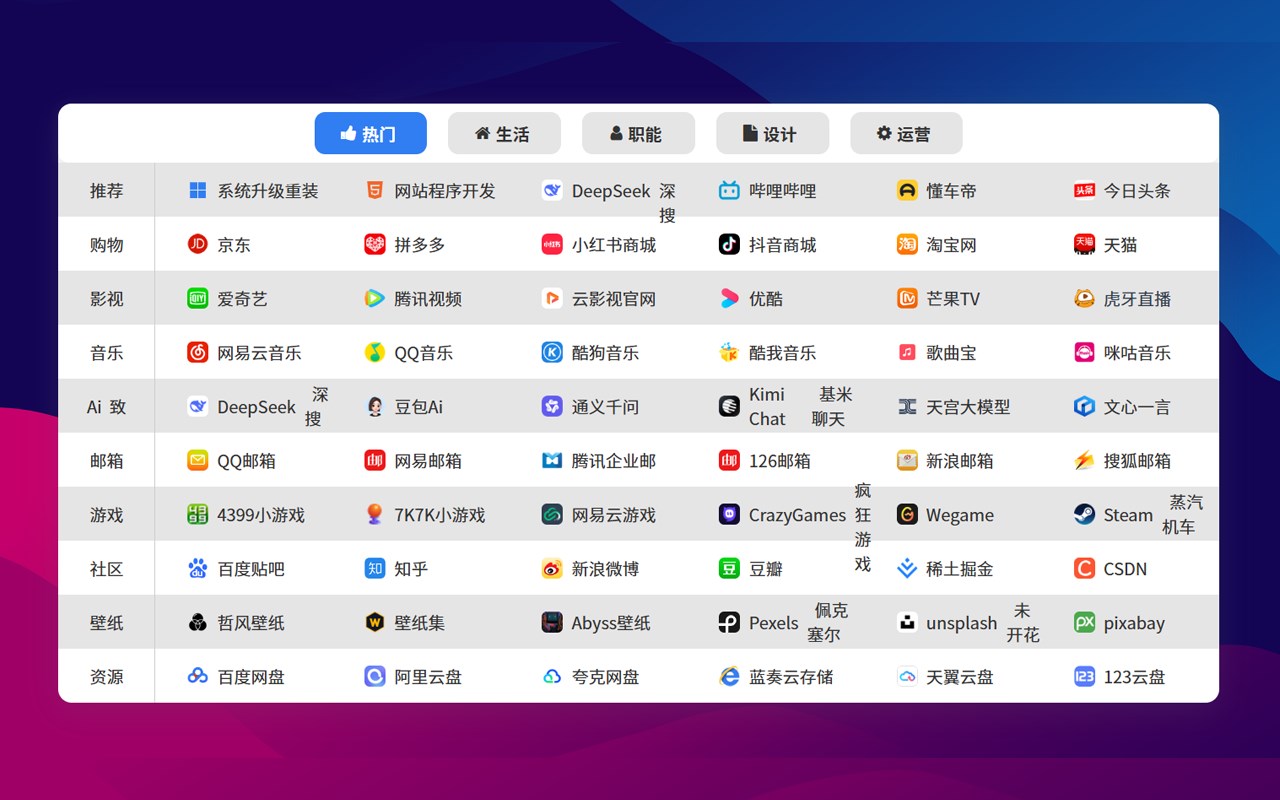Open the 搜狐邮箱 link
1280x800 pixels.
coord(1137,460)
